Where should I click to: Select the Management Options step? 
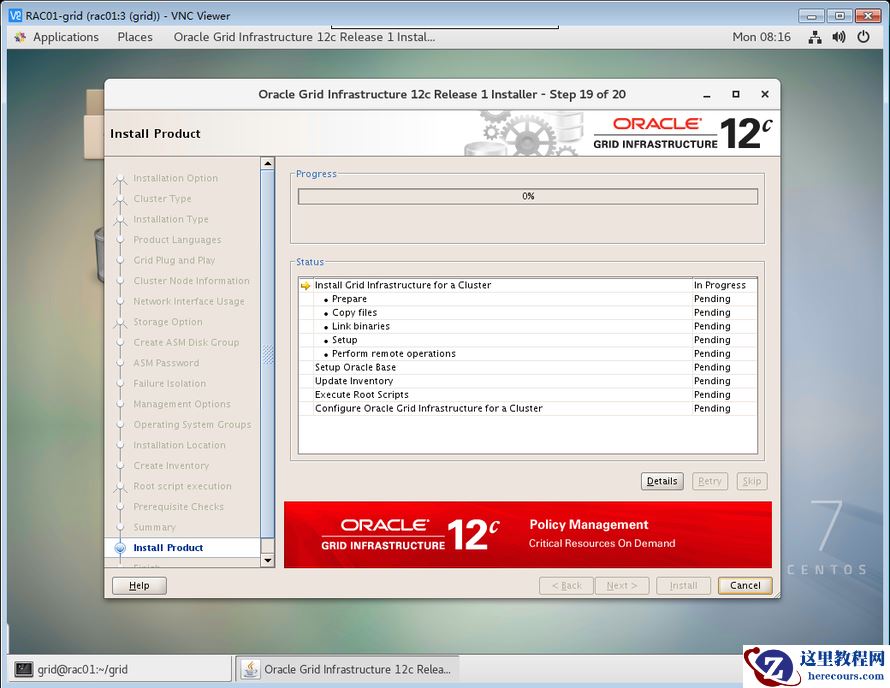click(x=182, y=404)
